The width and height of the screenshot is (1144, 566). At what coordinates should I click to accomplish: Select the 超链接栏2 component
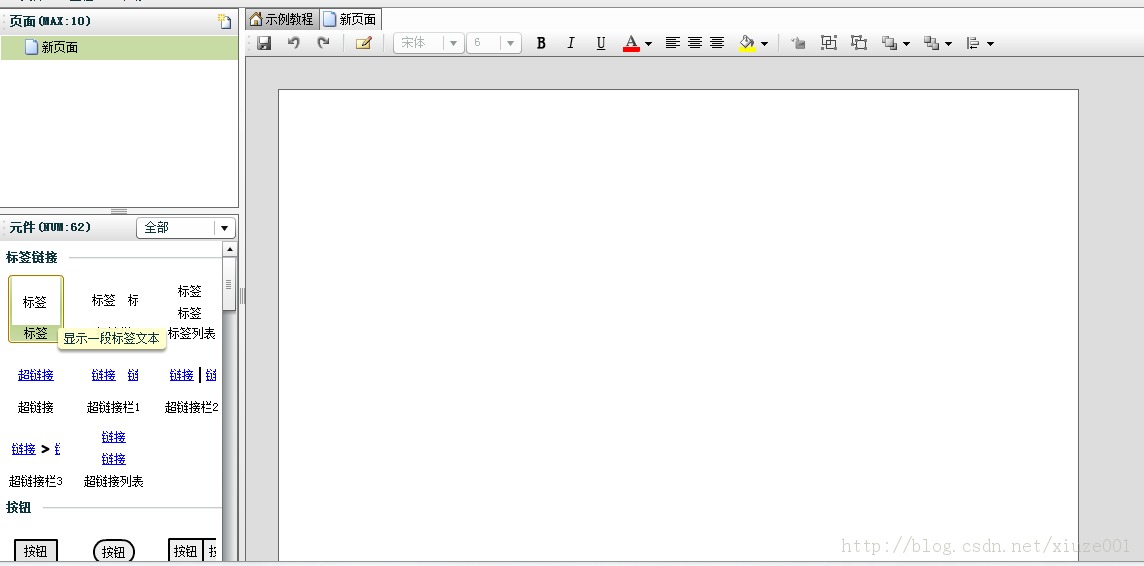tap(191, 389)
